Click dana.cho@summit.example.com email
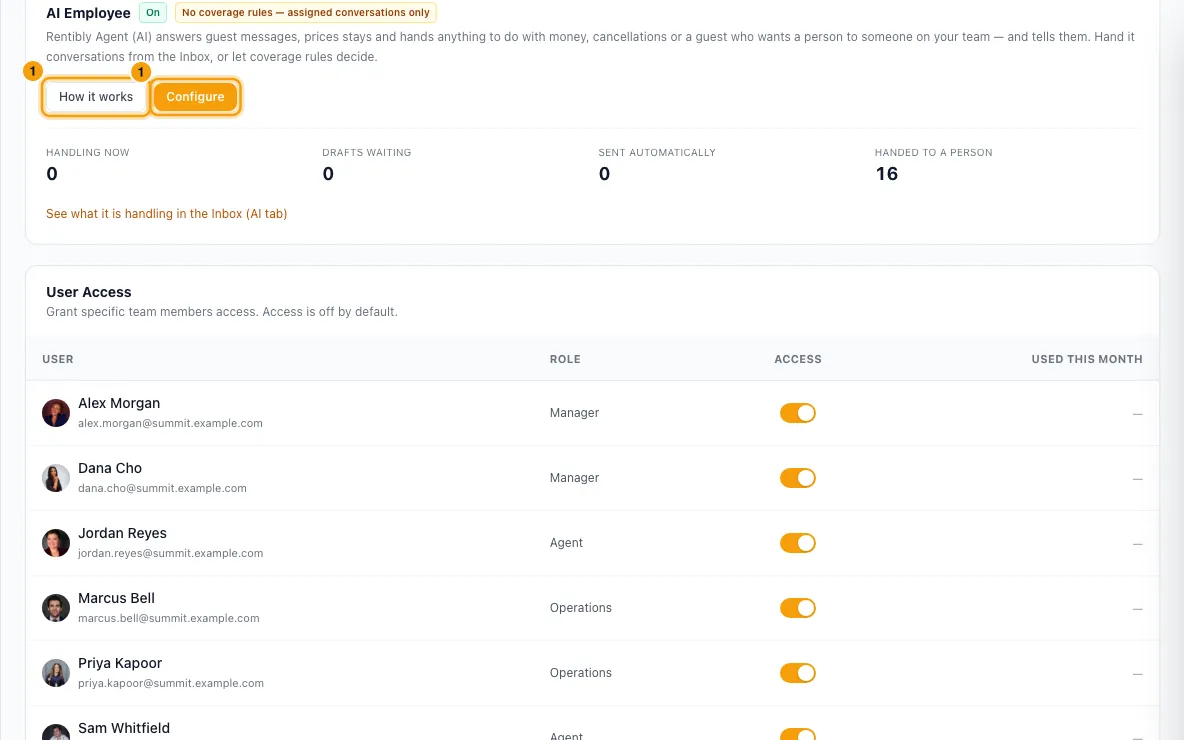The width and height of the screenshot is (1184, 740). pyautogui.click(x=162, y=489)
